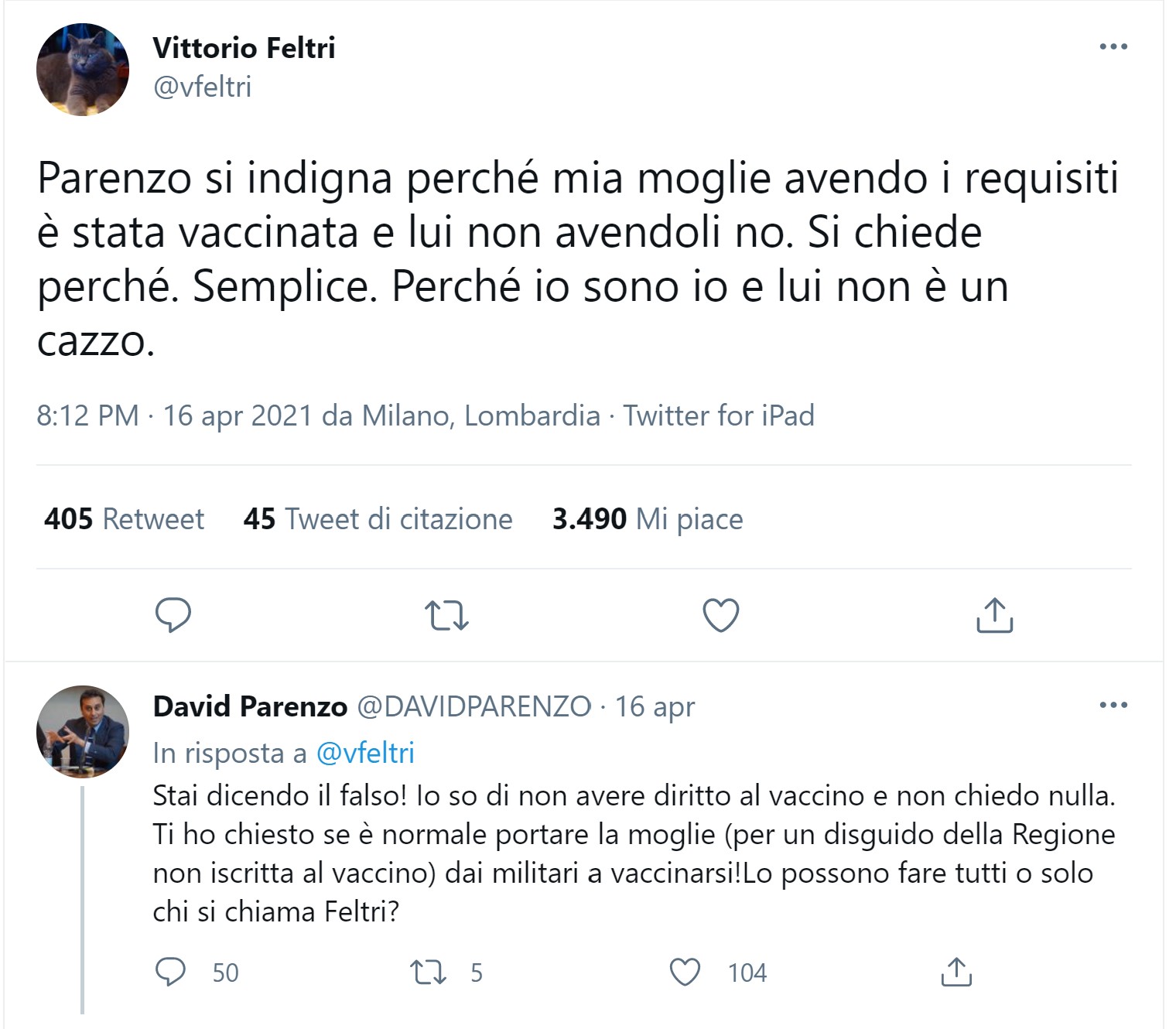Retweet the main Feltri tweet

pos(446,615)
